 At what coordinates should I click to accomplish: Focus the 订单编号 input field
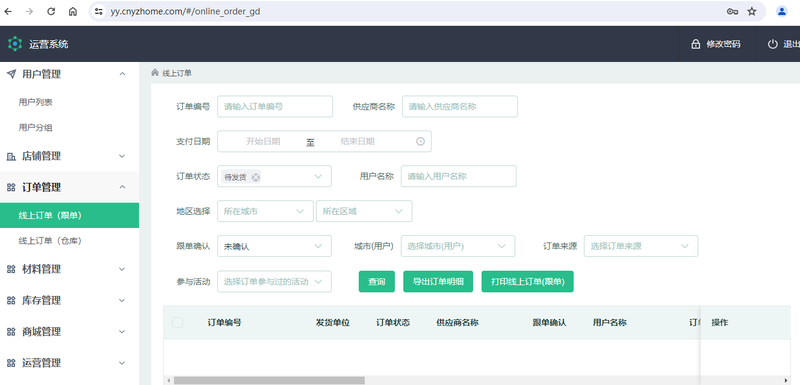pos(275,107)
